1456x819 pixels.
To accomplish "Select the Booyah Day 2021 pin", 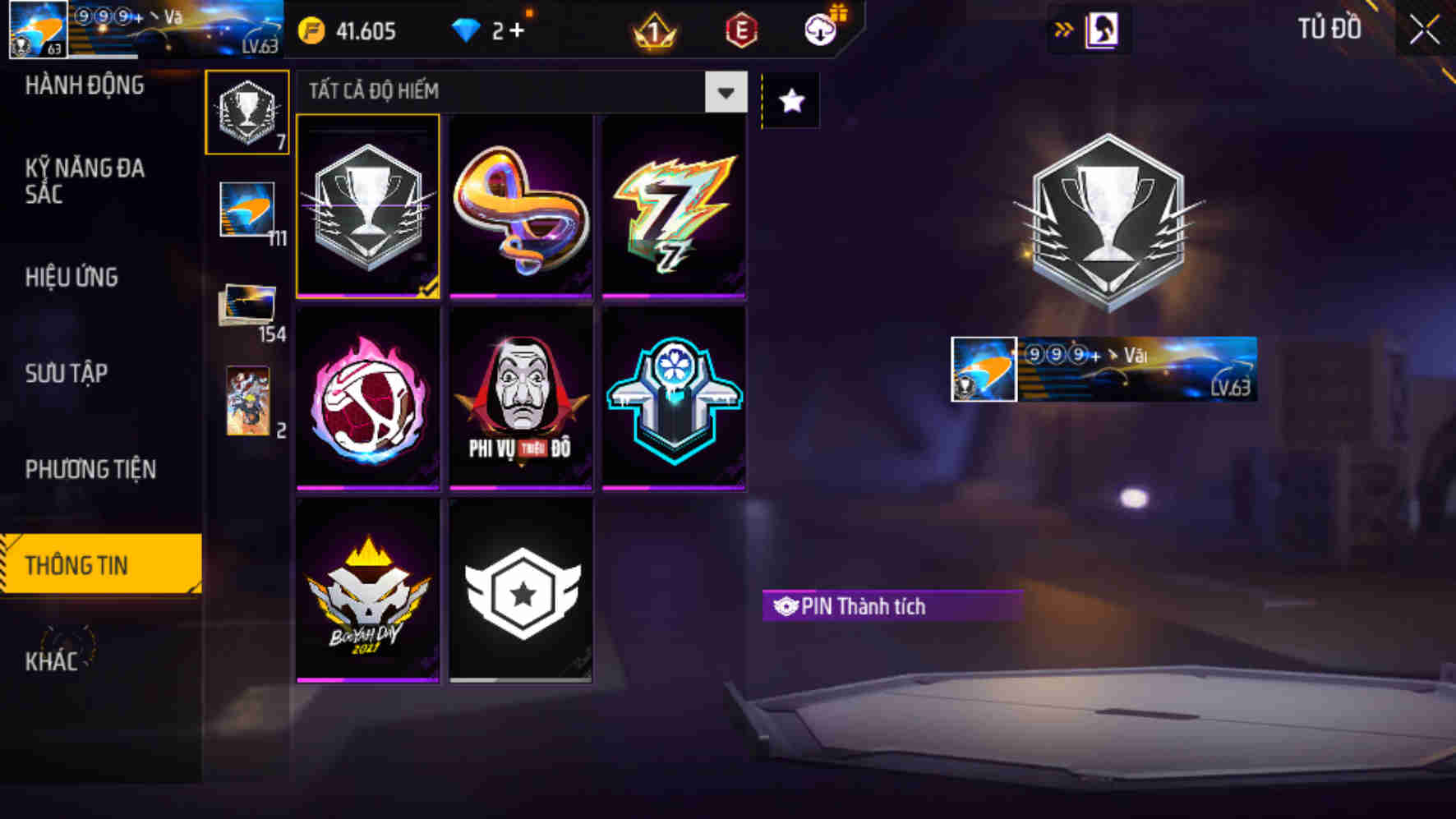I will point(367,591).
